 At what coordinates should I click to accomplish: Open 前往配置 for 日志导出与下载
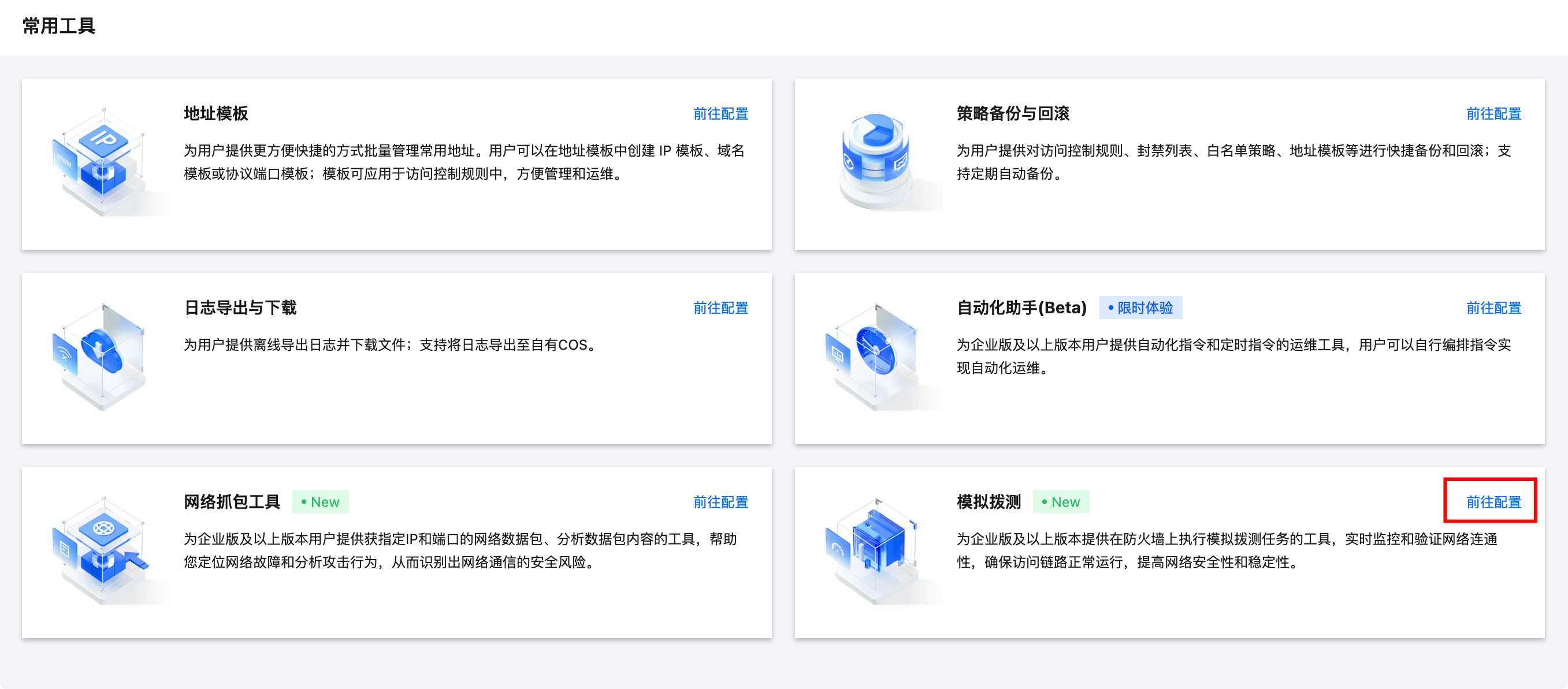[720, 308]
